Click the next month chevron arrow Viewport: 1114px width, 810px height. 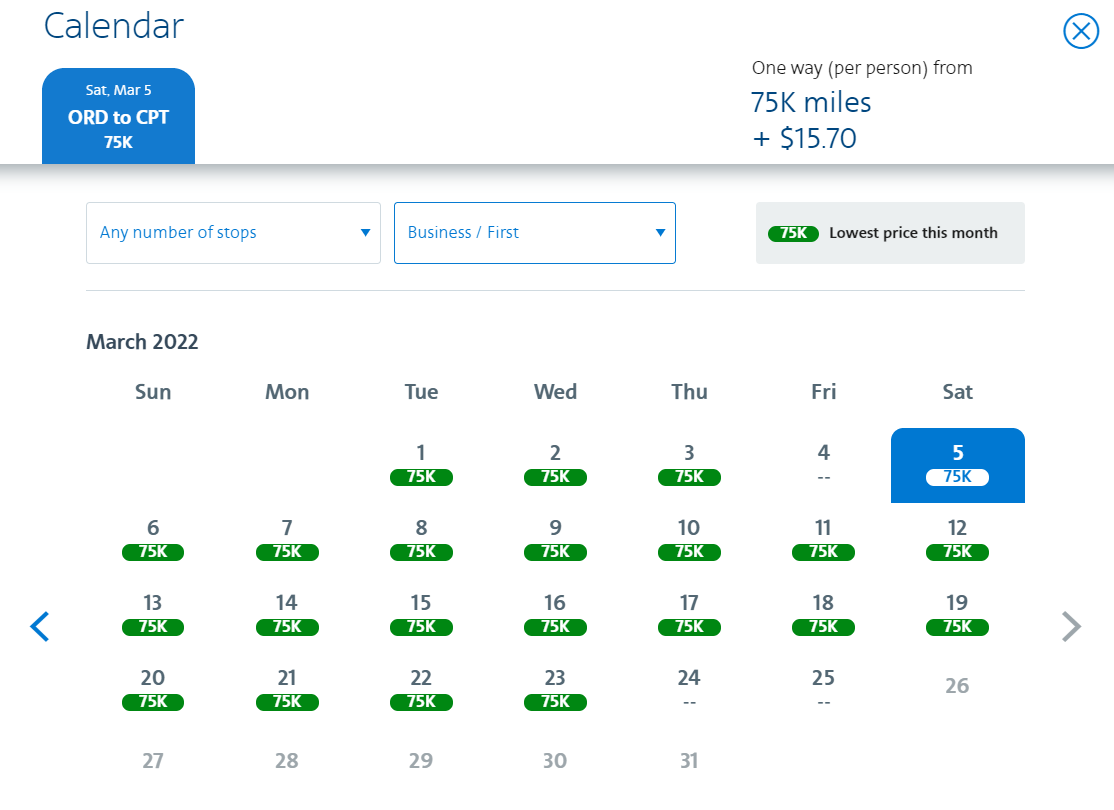(x=1071, y=627)
